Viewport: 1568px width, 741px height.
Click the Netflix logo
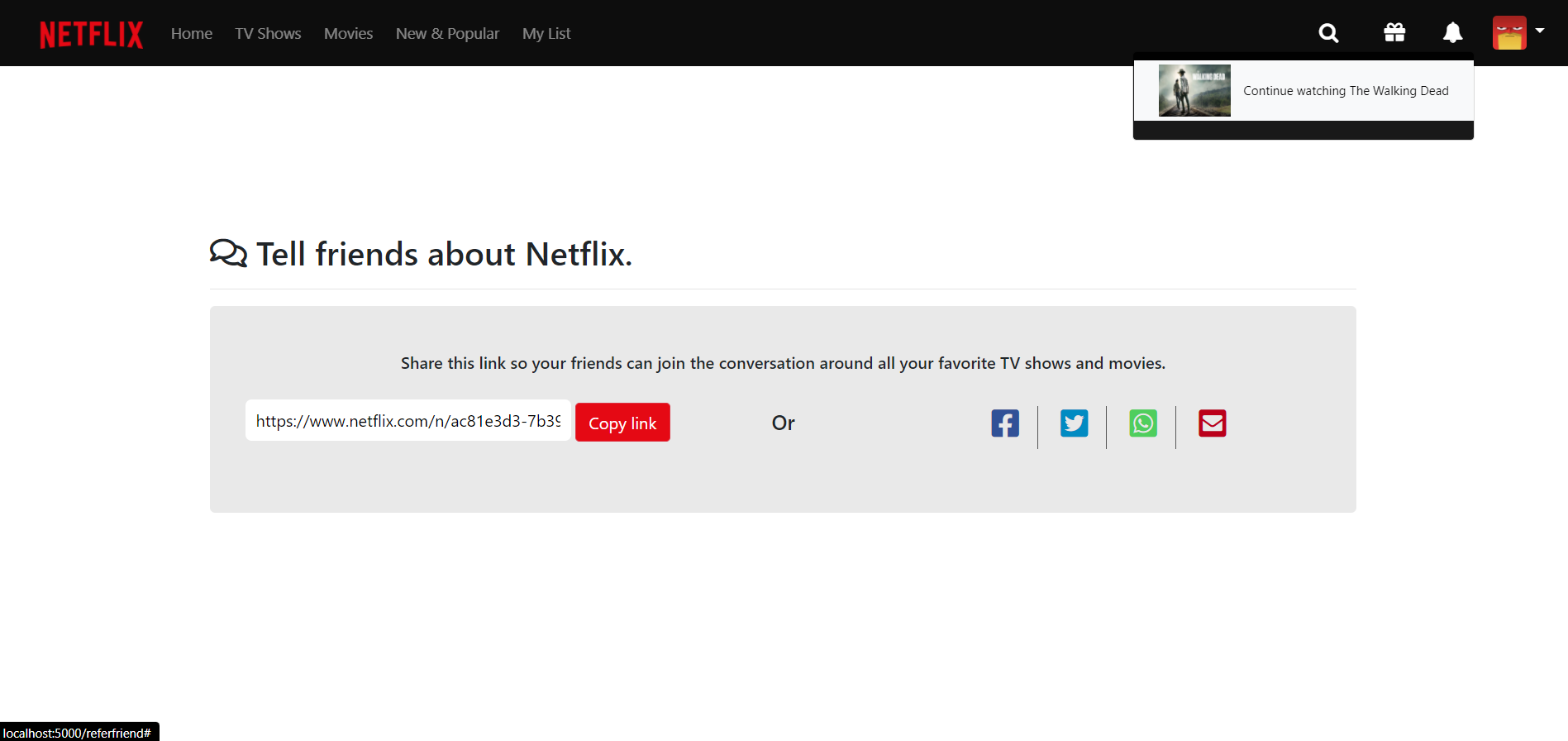click(x=92, y=34)
